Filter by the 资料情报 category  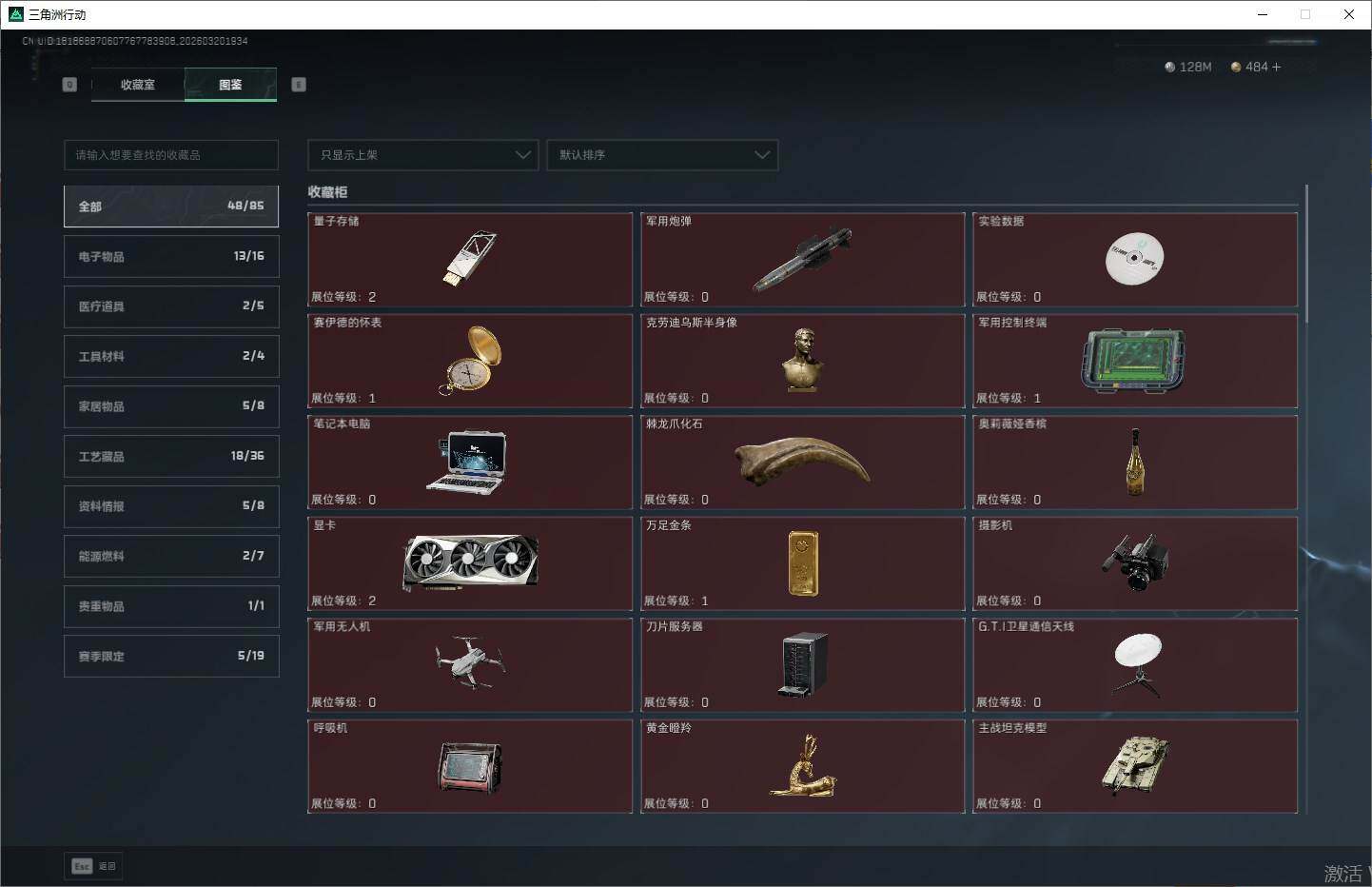(x=171, y=506)
